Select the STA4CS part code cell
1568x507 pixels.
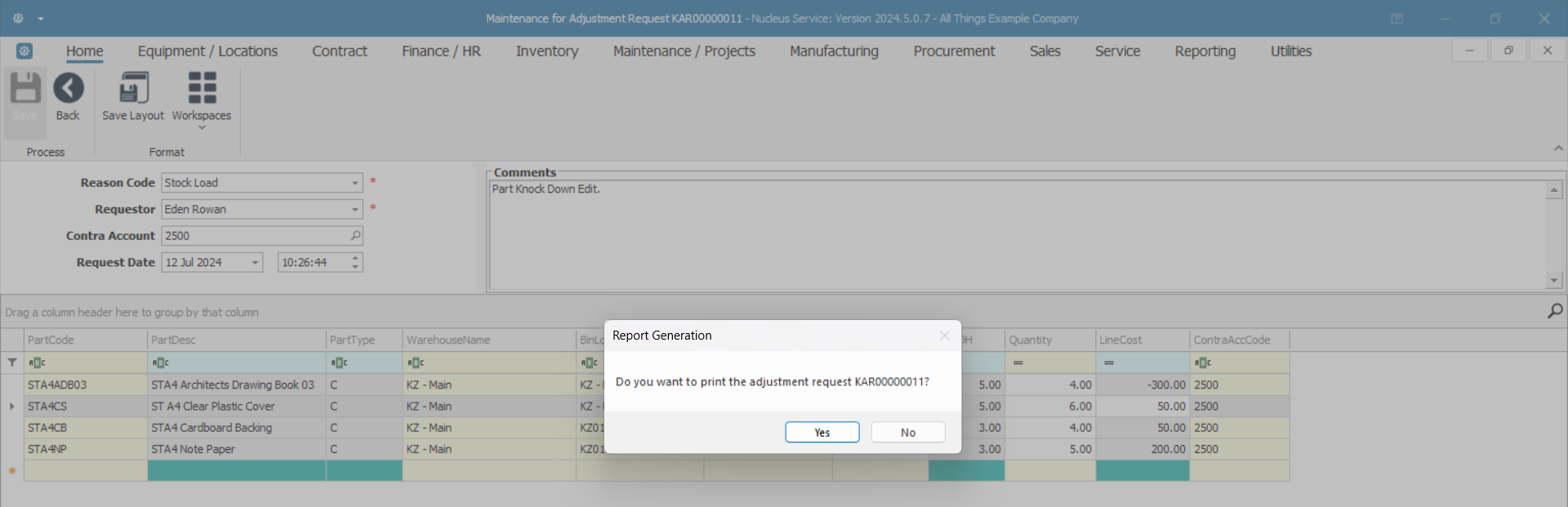86,406
